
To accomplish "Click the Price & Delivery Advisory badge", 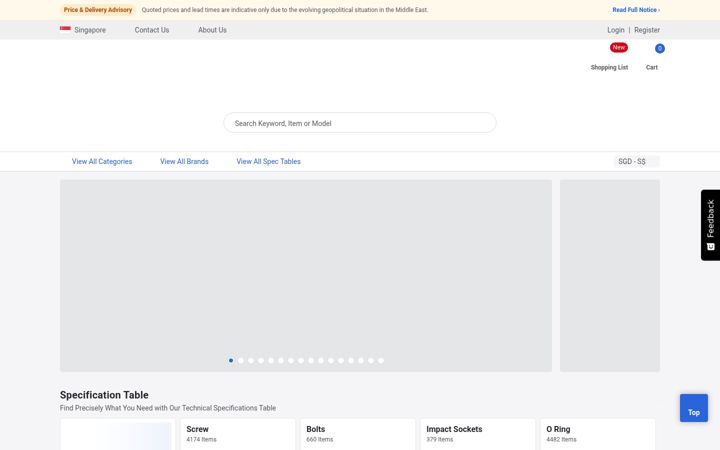I will click(x=98, y=10).
